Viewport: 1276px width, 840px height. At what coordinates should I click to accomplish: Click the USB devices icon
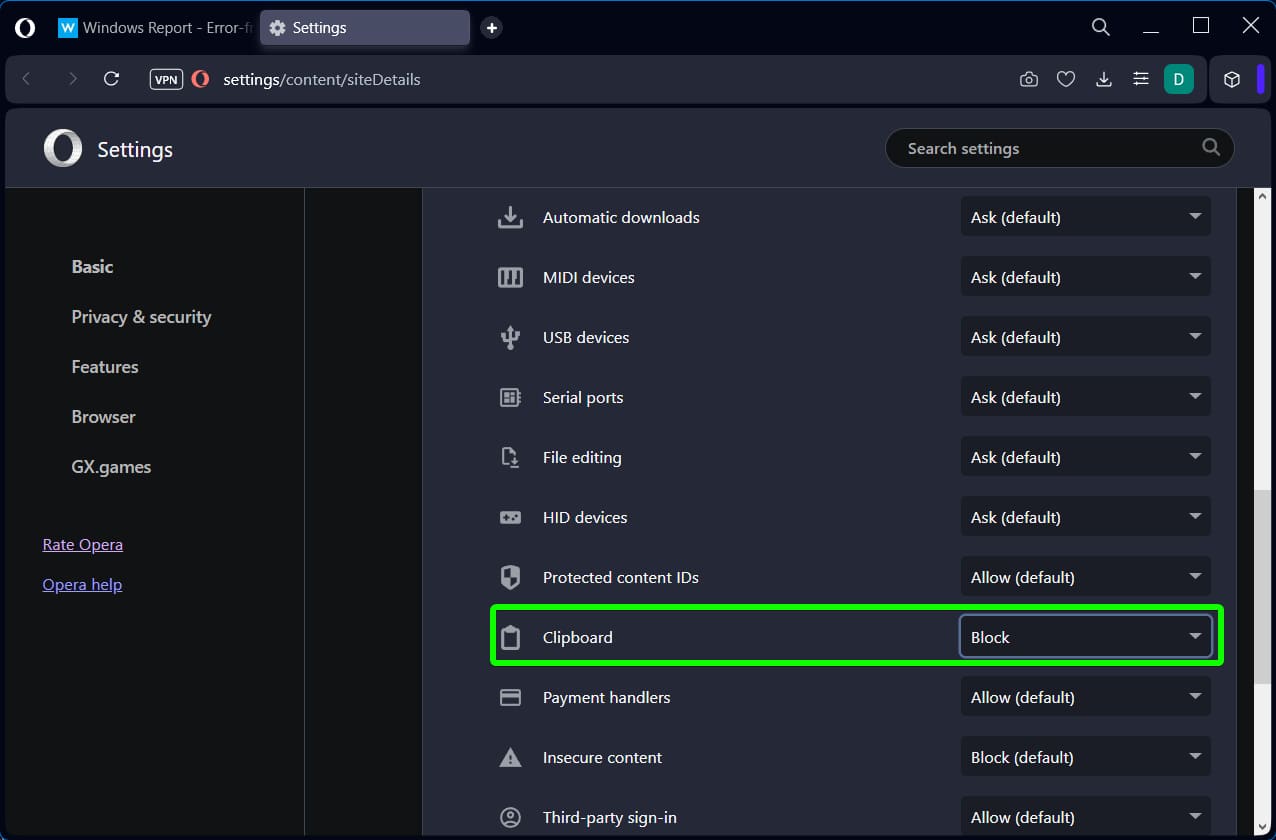(x=511, y=337)
